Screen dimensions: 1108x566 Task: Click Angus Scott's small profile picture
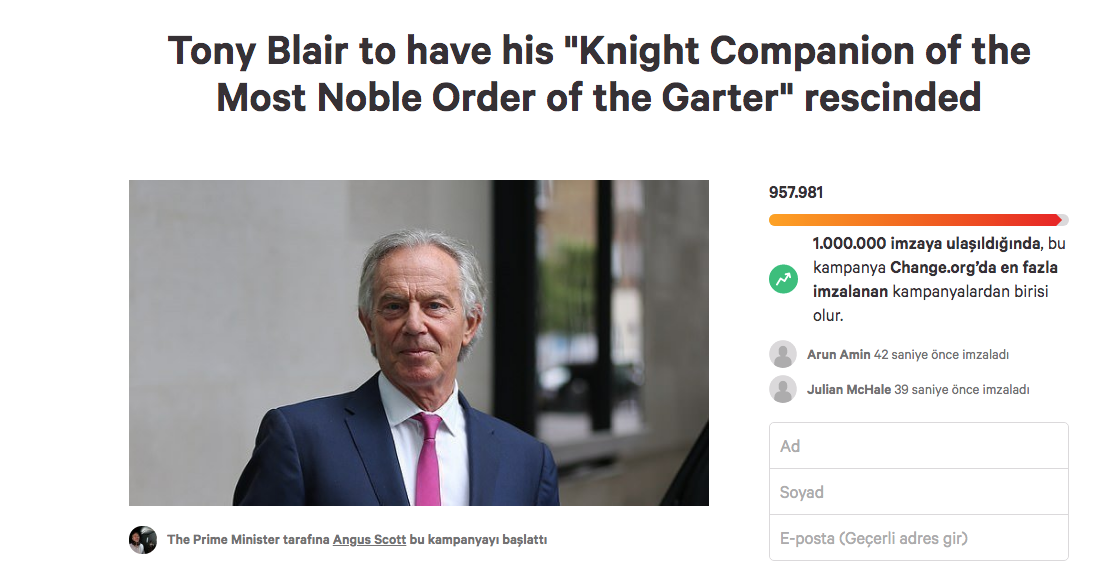[x=143, y=539]
